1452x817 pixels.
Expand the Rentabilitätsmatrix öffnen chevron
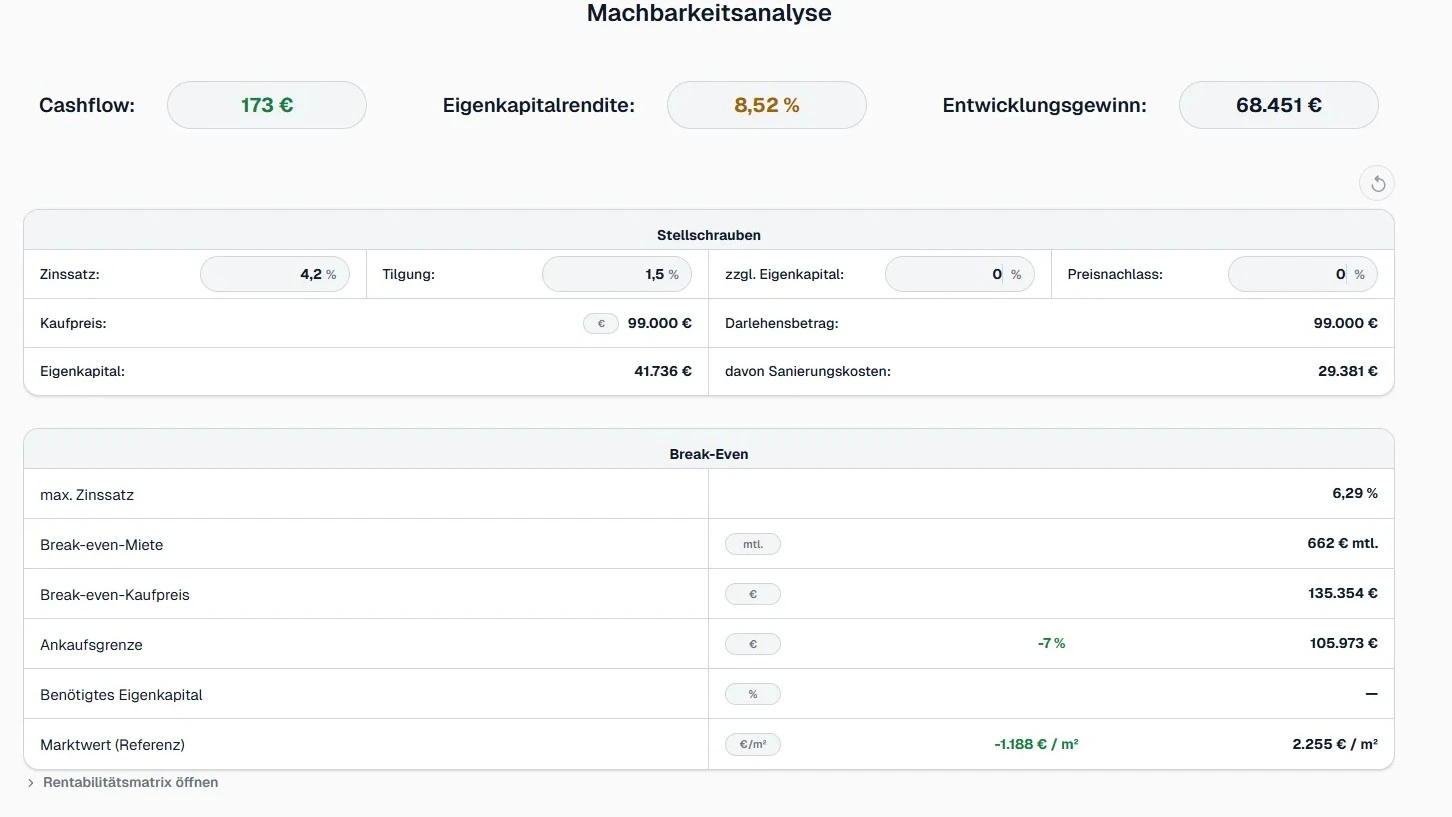pyautogui.click(x=31, y=783)
